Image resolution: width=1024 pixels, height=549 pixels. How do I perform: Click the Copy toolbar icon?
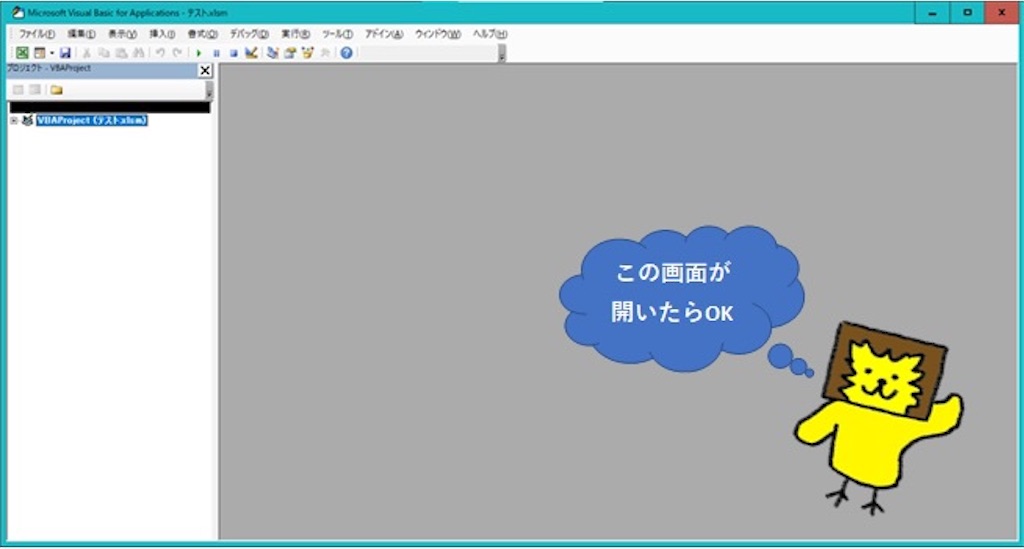pyautogui.click(x=104, y=53)
